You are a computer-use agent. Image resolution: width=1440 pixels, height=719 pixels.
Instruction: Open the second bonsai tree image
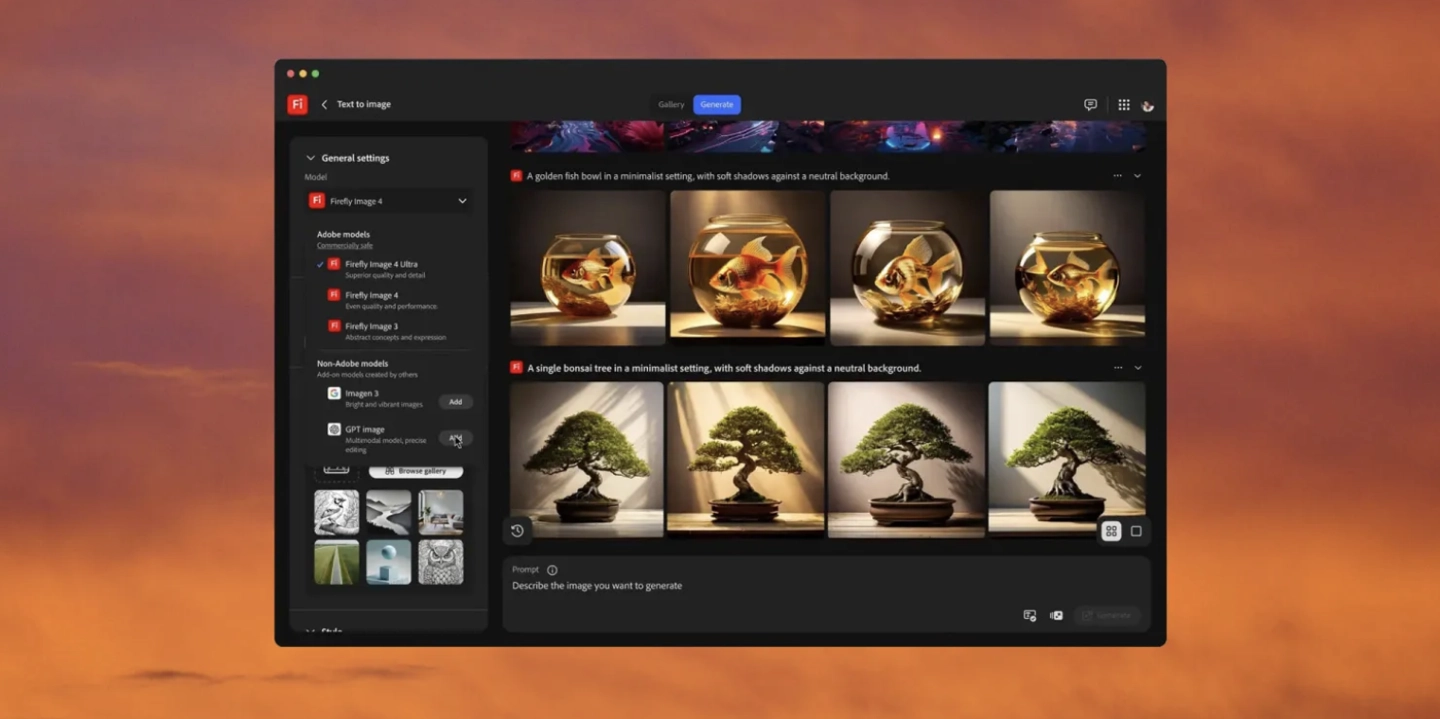(746, 460)
